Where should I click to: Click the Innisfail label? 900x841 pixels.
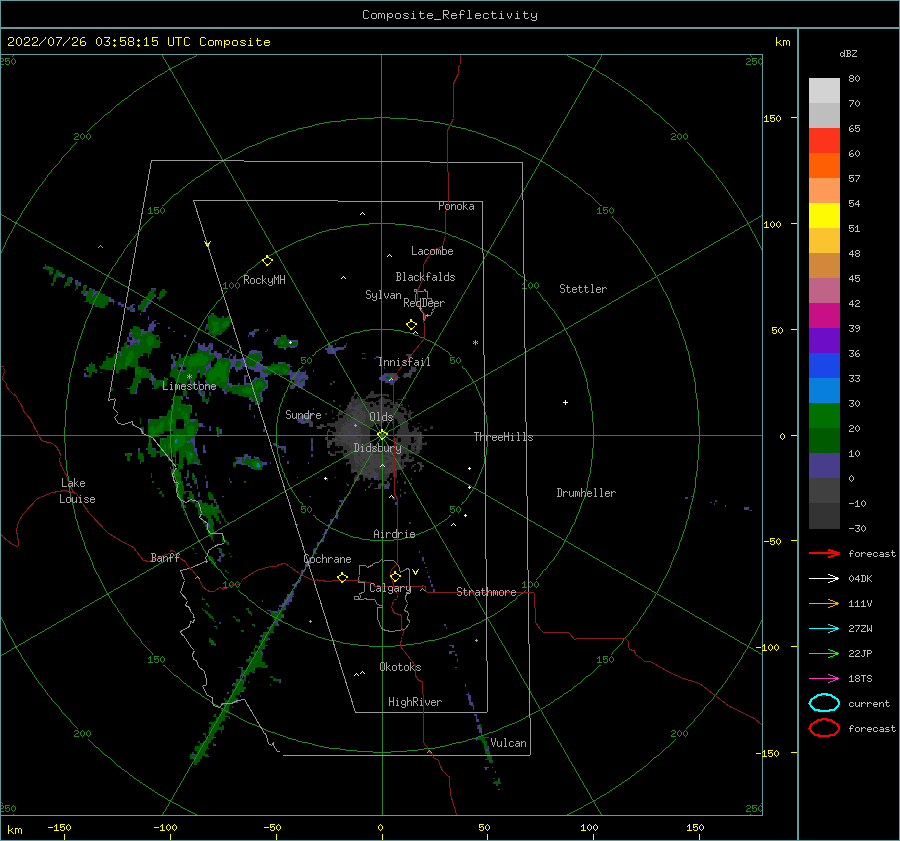[x=404, y=362]
